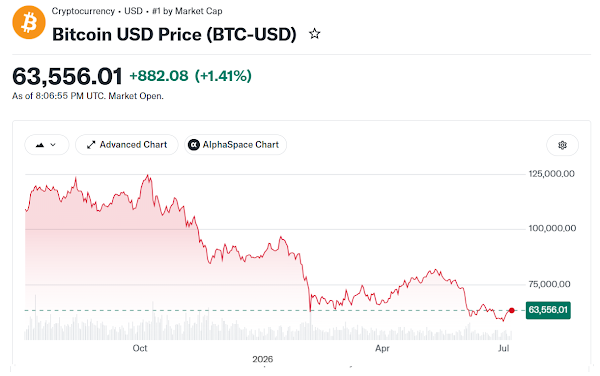600x376 pixels.
Task: Click the green 63,556.01 price label tag
Action: 548,310
